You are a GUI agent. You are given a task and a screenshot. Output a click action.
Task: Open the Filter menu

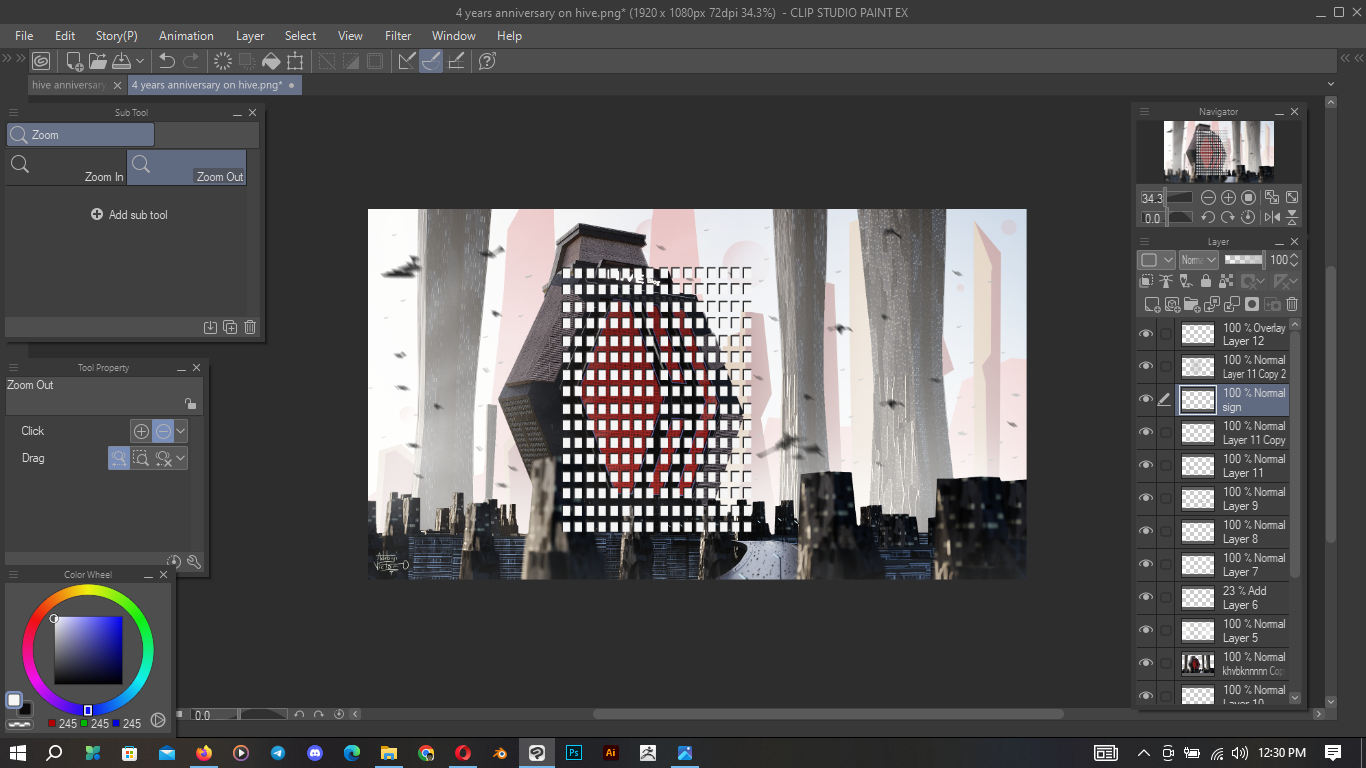(398, 36)
